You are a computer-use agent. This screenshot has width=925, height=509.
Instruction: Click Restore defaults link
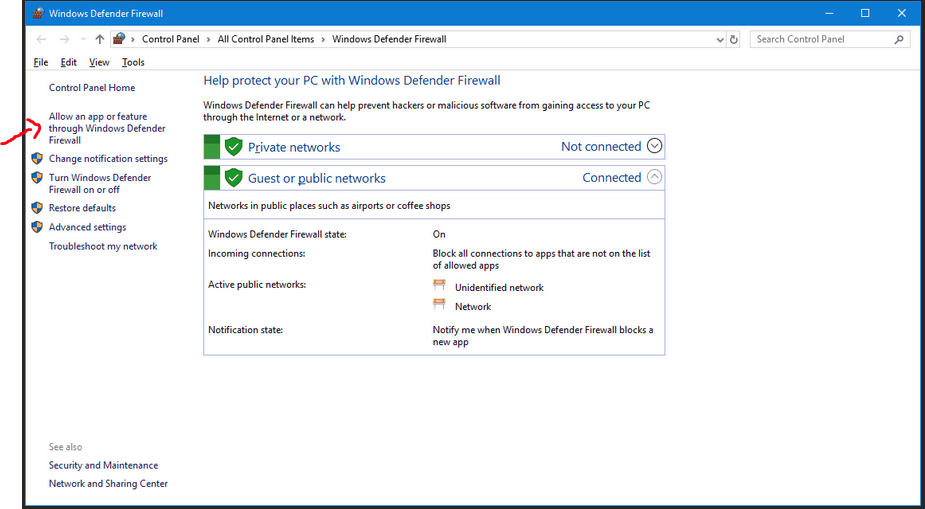(82, 208)
